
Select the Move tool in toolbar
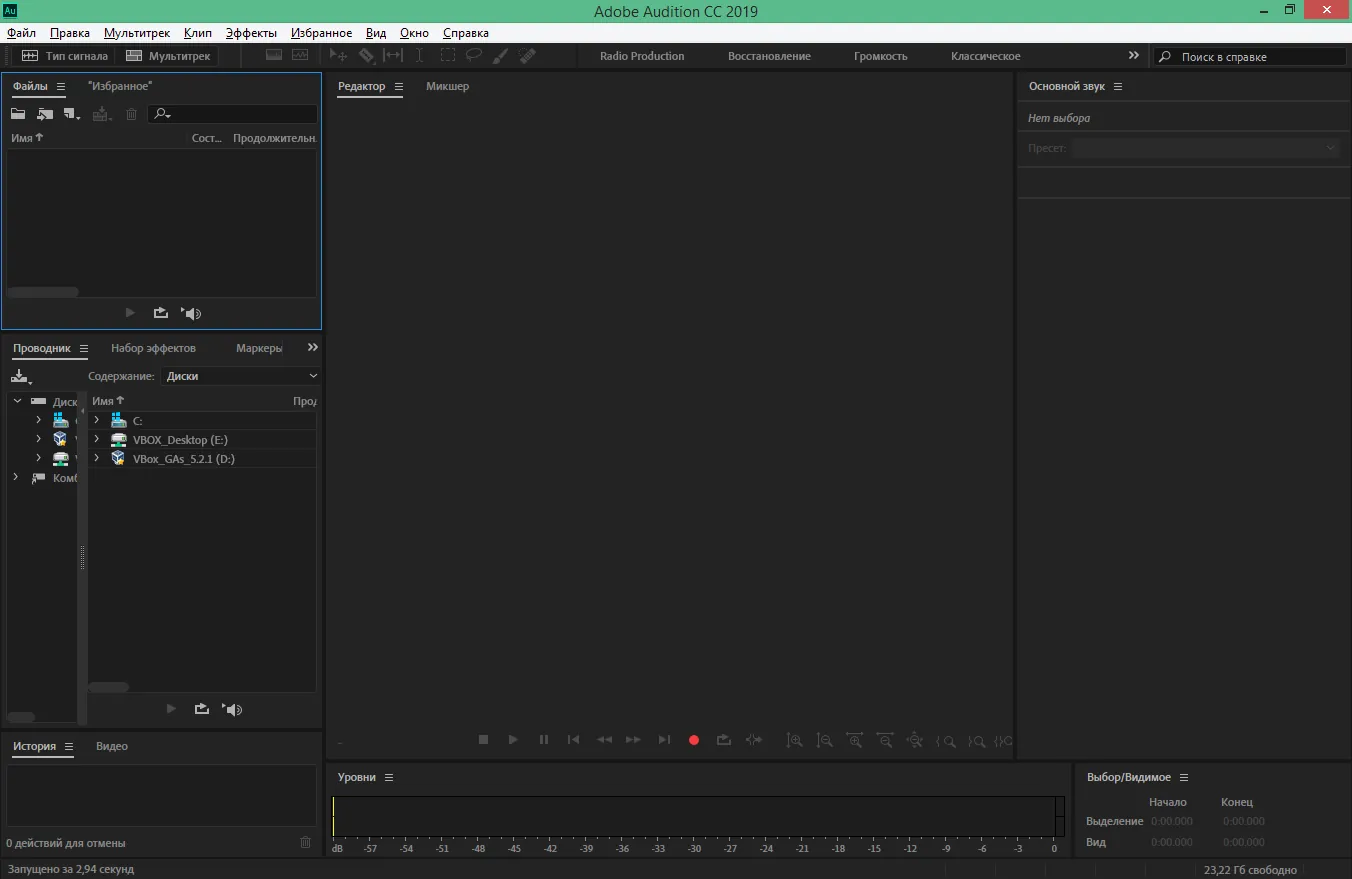339,56
